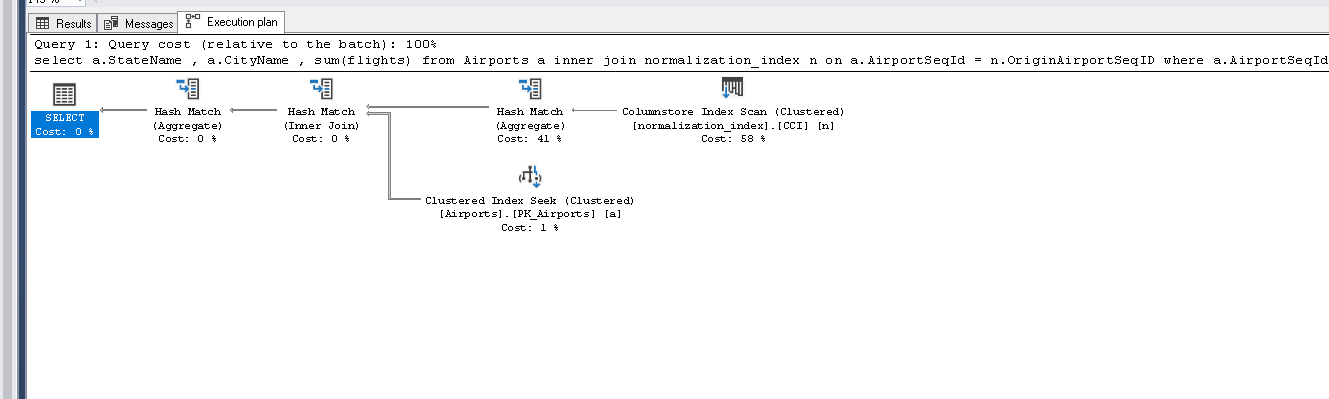Screen dimensions: 1329x399
Task: Click 'Clustered Index Seek (Clustered)' label
Action: click(x=530, y=200)
